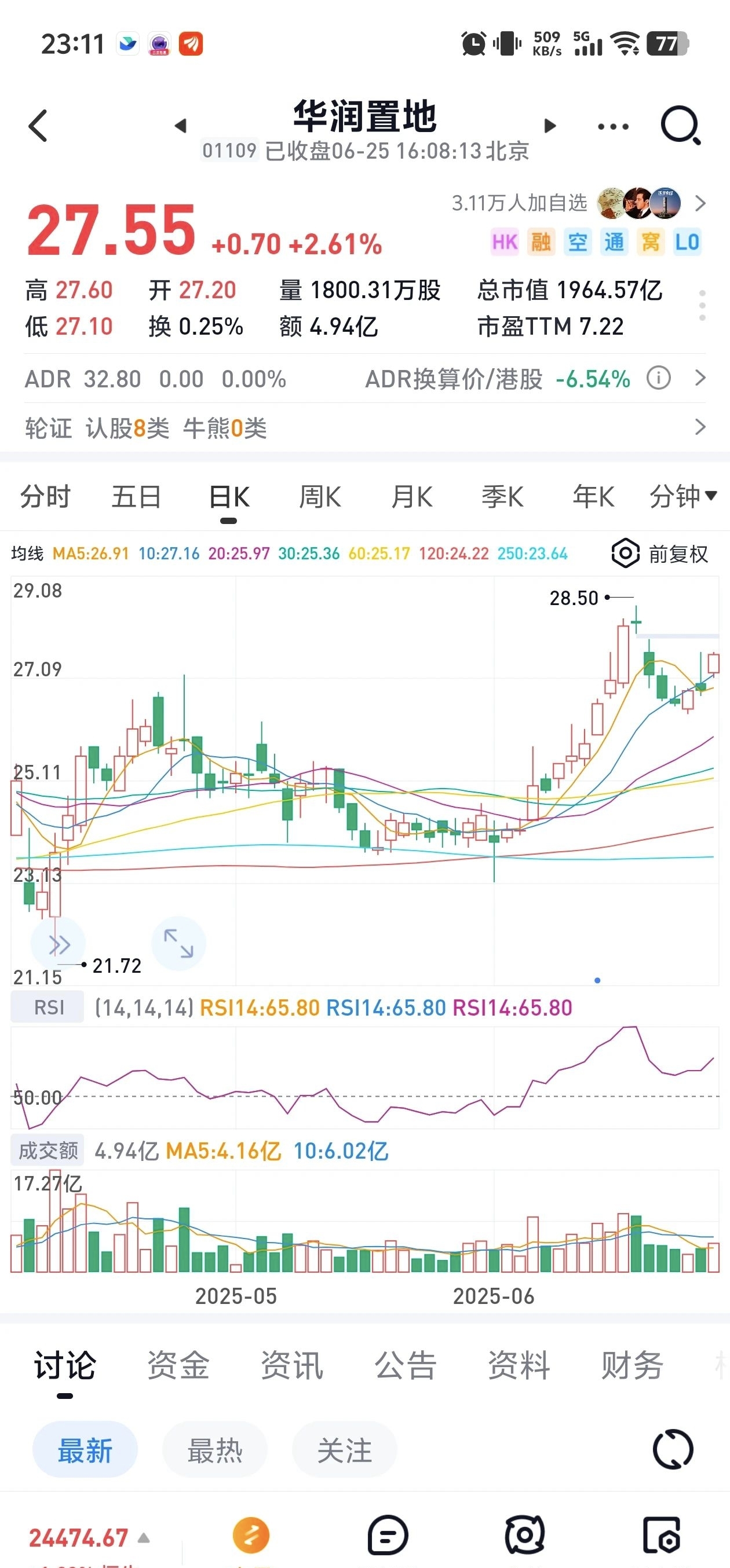Expand chart to fullscreen
The image size is (730, 1568).
178,943
